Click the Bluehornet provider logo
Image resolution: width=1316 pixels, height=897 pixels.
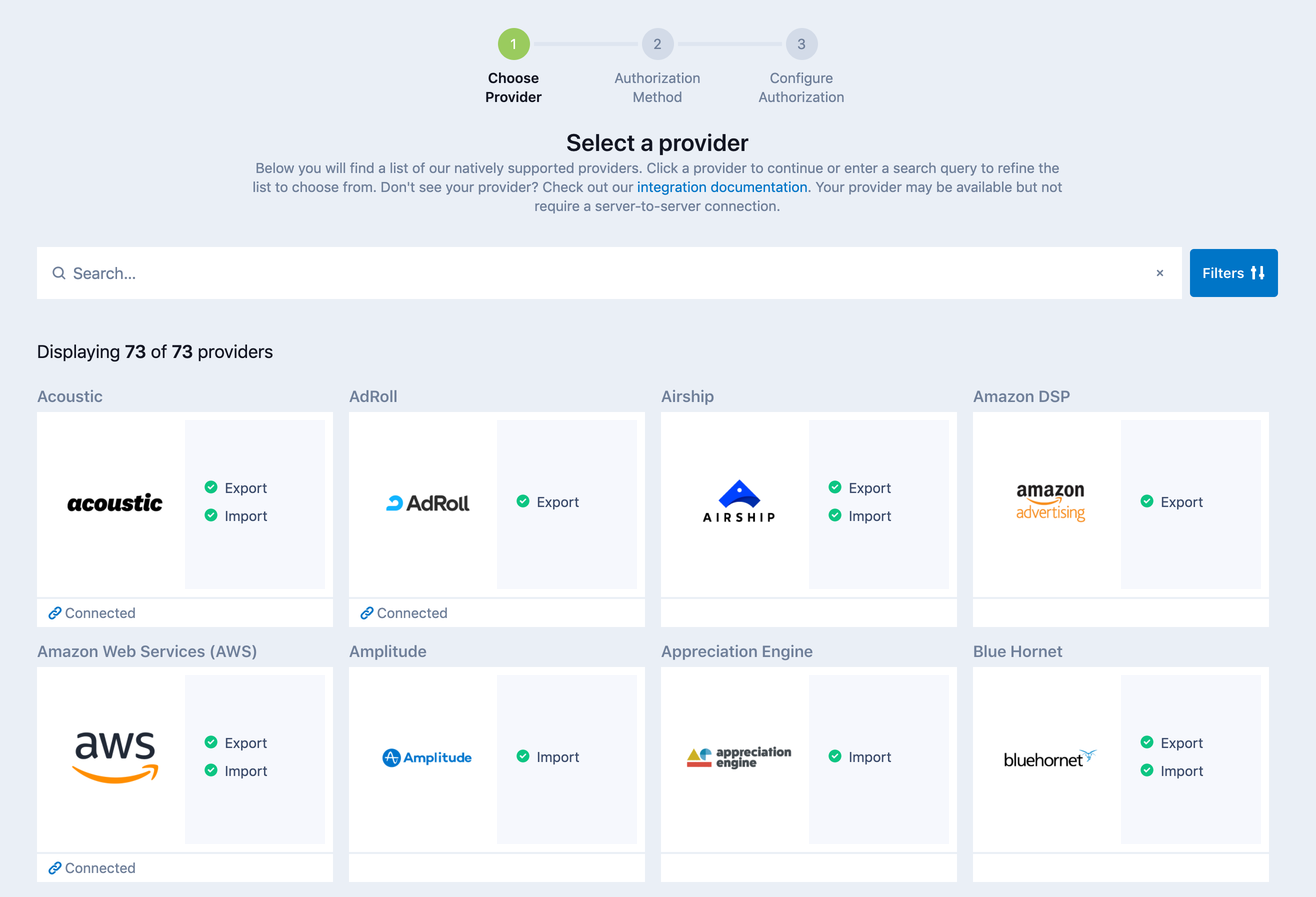point(1050,759)
